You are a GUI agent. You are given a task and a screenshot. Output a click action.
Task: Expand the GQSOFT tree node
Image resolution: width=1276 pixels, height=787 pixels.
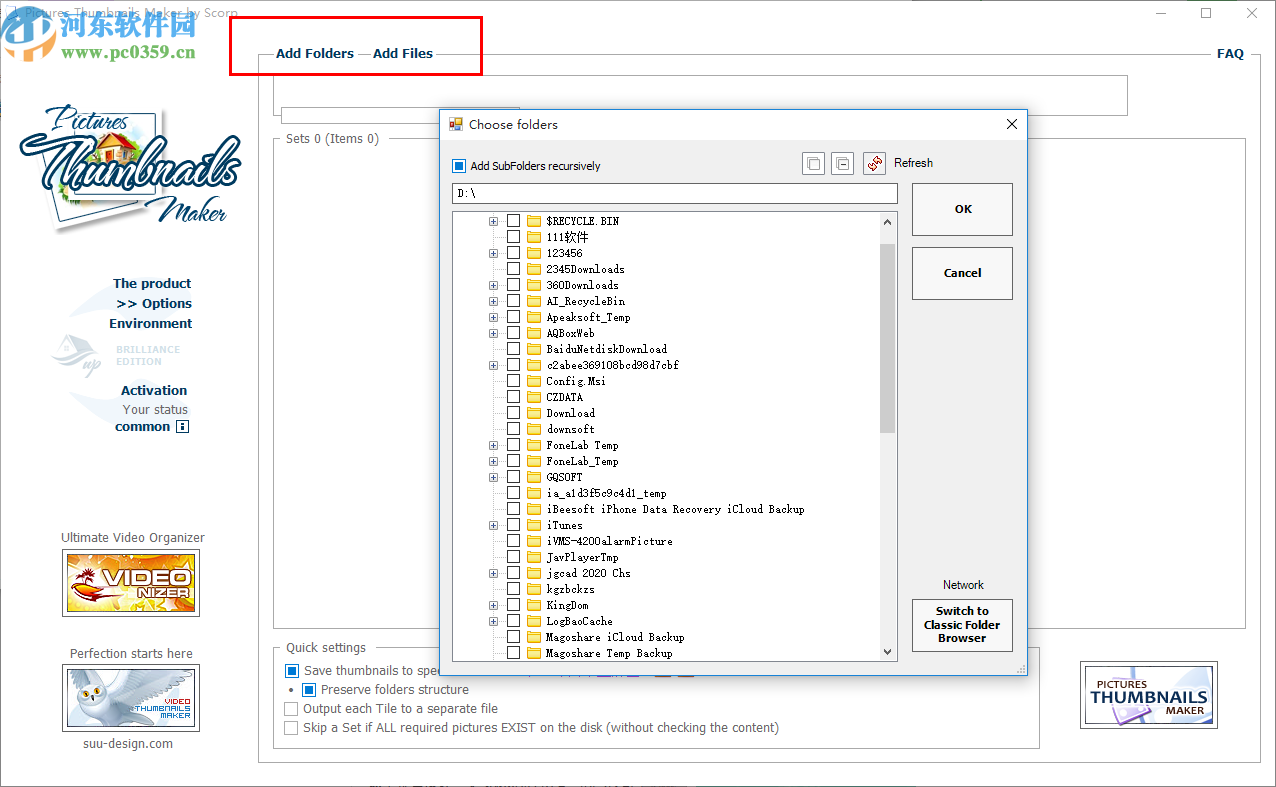click(x=493, y=477)
